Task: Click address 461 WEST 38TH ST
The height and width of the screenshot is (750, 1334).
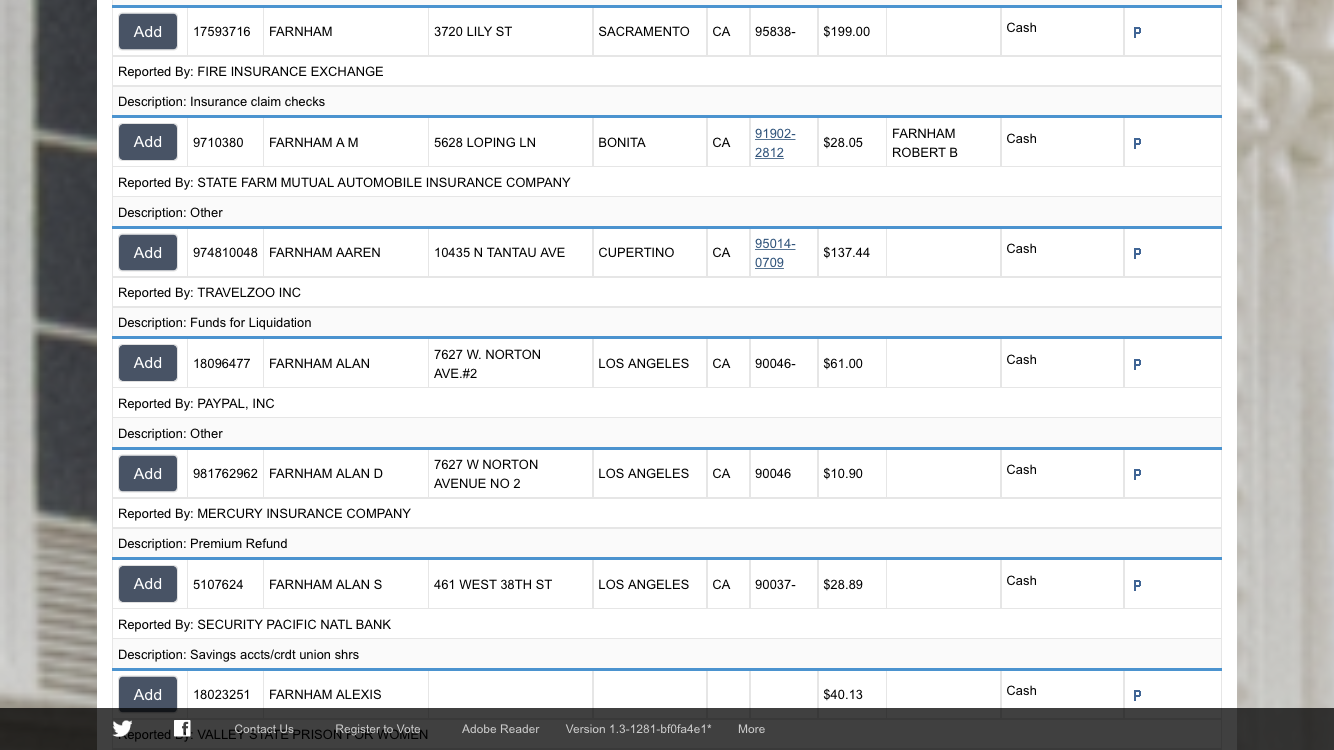Action: pos(493,585)
